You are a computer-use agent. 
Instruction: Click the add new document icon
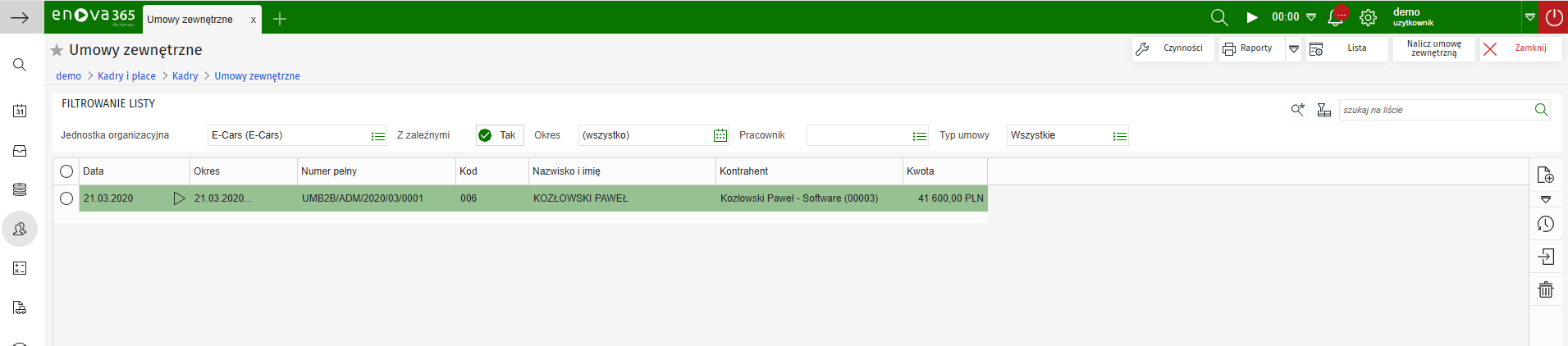click(1546, 175)
